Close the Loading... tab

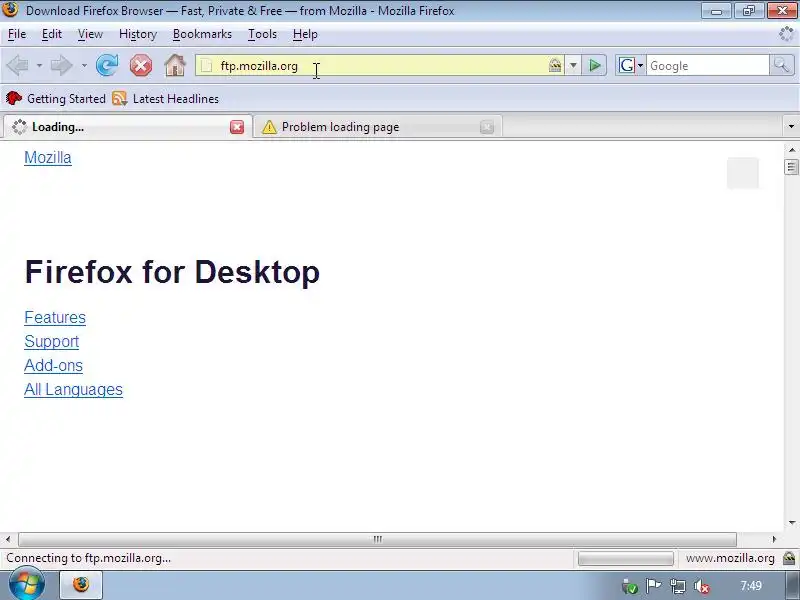click(237, 127)
